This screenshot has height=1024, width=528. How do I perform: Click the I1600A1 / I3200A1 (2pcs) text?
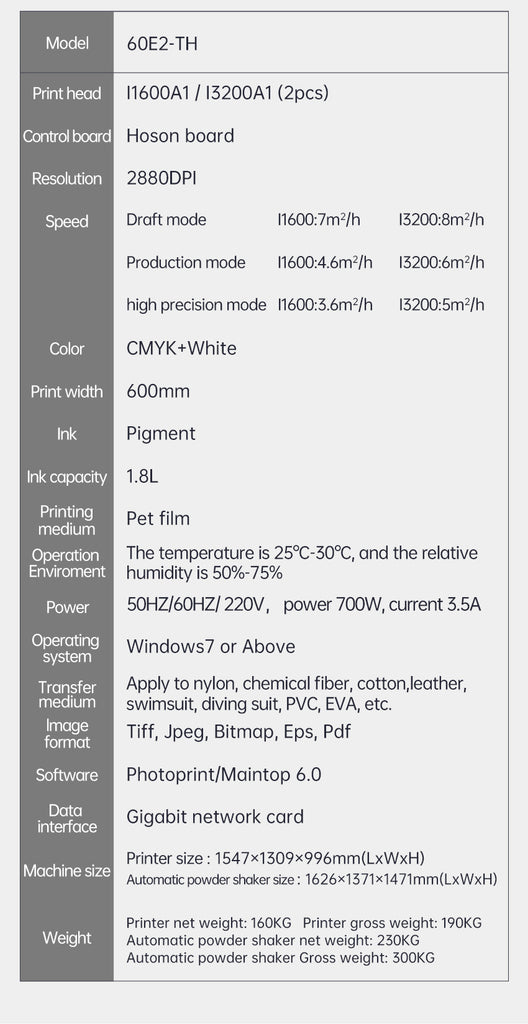pyautogui.click(x=227, y=93)
